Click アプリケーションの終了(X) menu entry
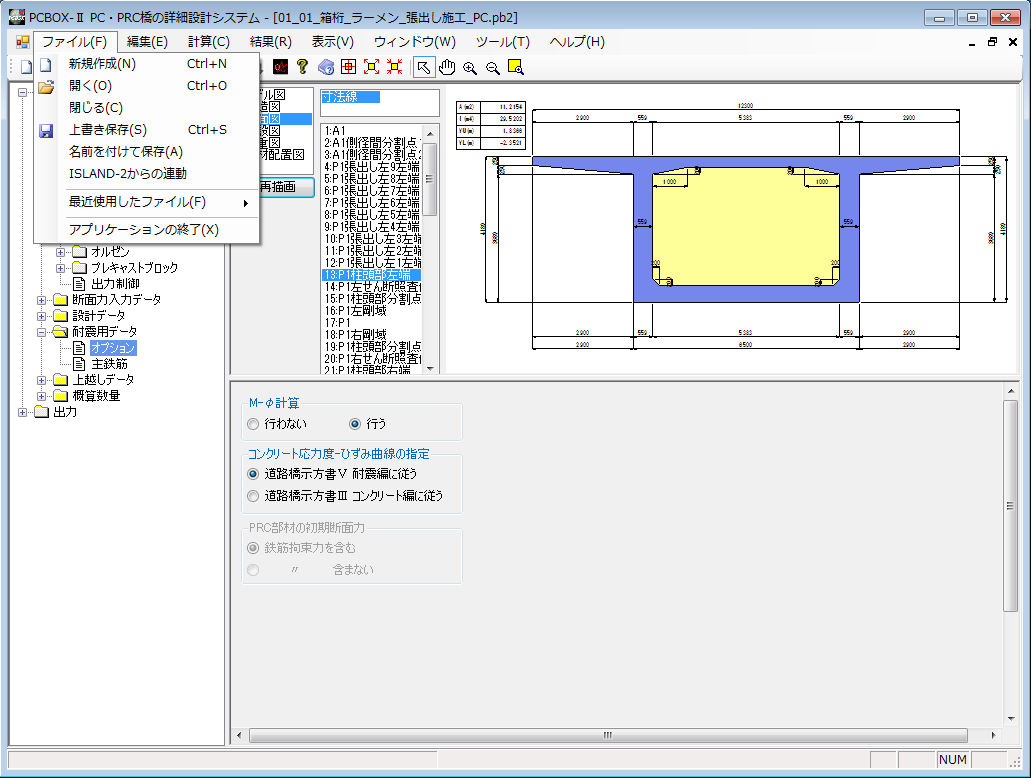The image size is (1031, 778). pyautogui.click(x=143, y=230)
